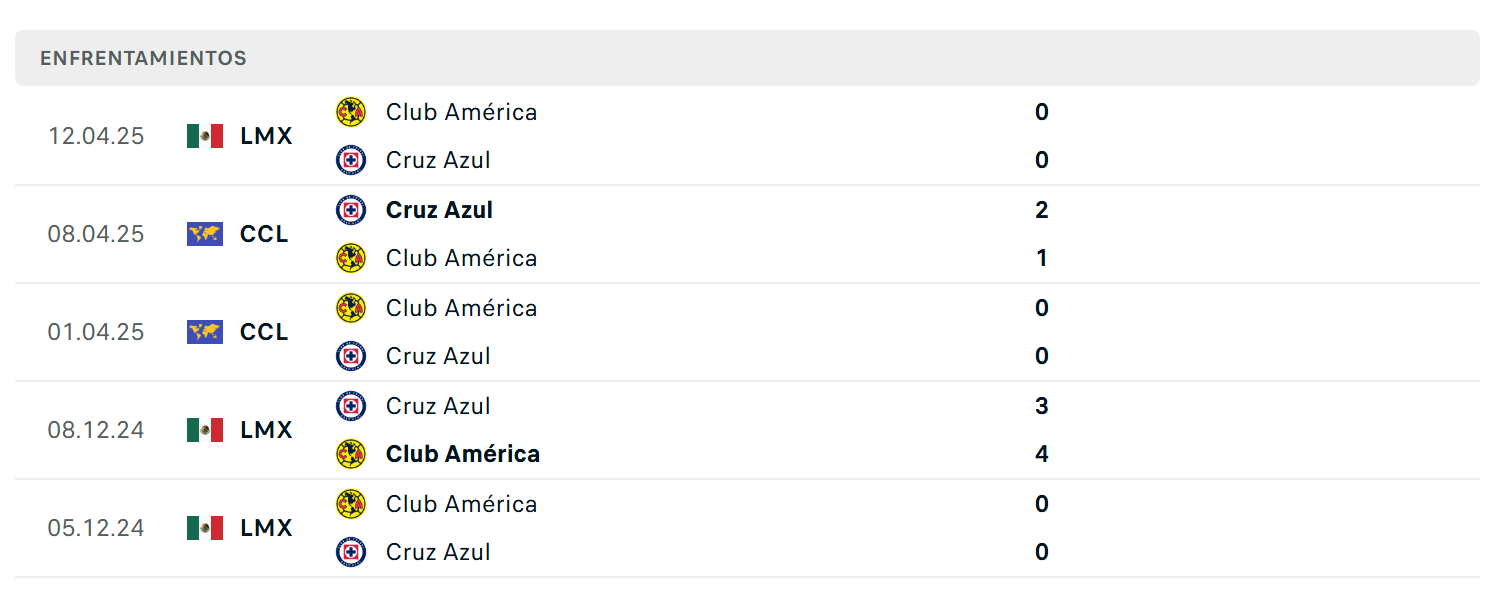Select Club América name in 01.04.25 match
Viewport: 1493px width, 593px height.
click(x=462, y=308)
